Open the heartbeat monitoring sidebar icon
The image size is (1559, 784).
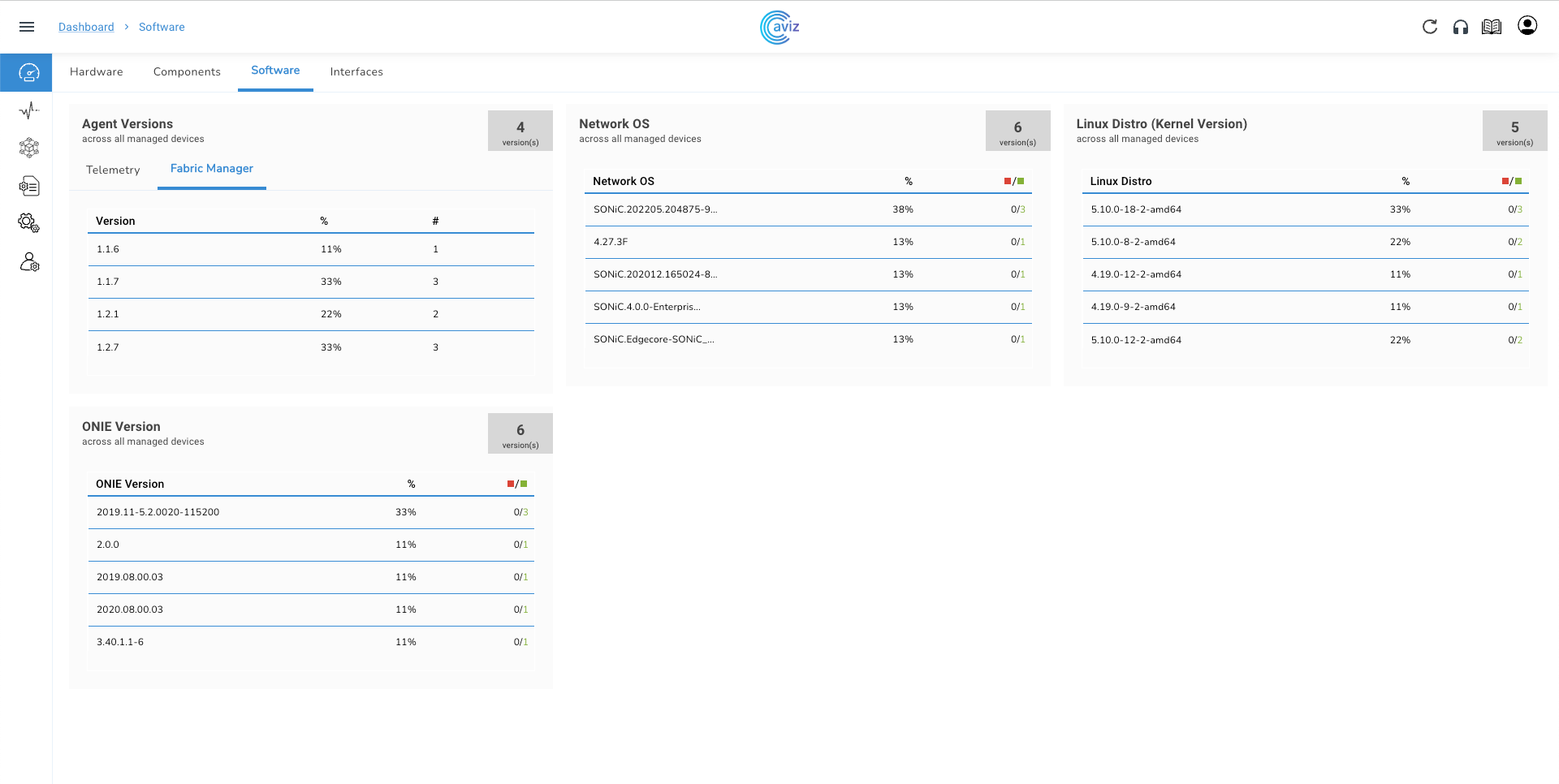(28, 110)
